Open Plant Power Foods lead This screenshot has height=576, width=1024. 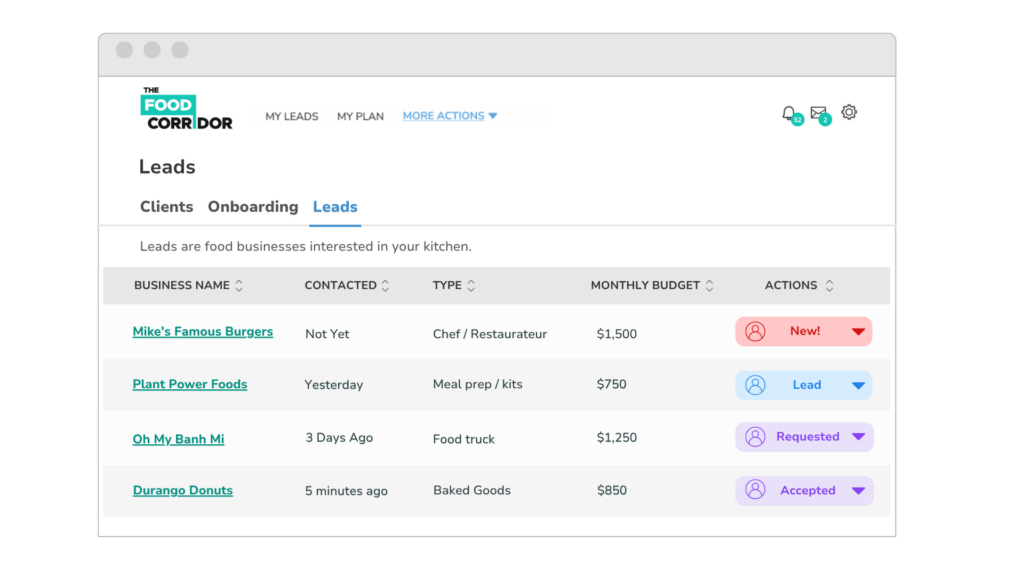coord(190,385)
